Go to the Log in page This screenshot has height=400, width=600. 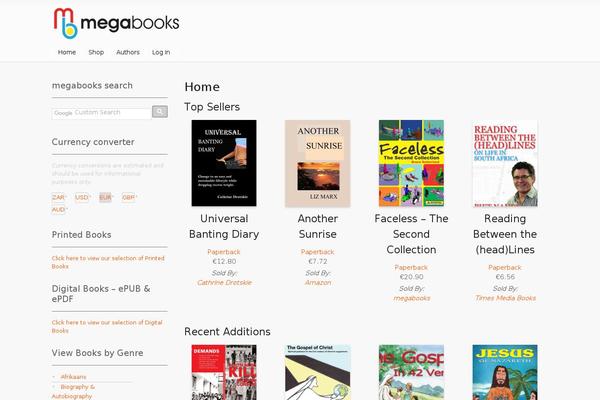click(161, 52)
